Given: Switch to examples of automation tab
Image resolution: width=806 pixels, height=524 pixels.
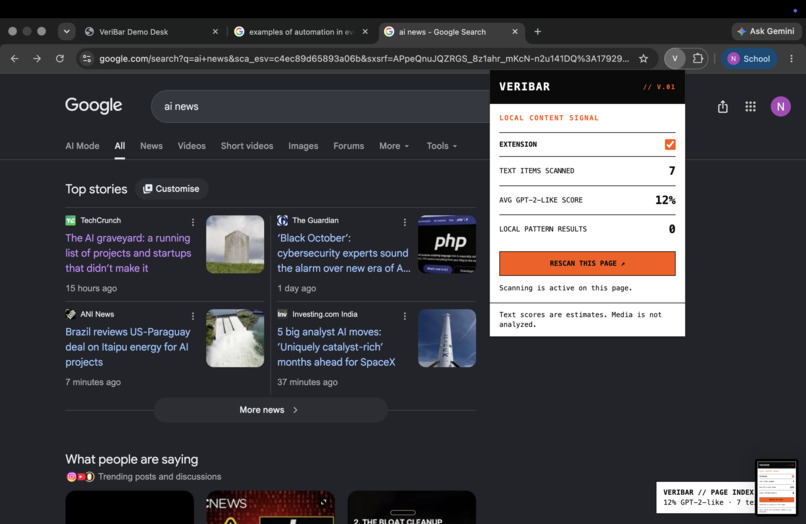Looking at the screenshot, I should click(301, 31).
